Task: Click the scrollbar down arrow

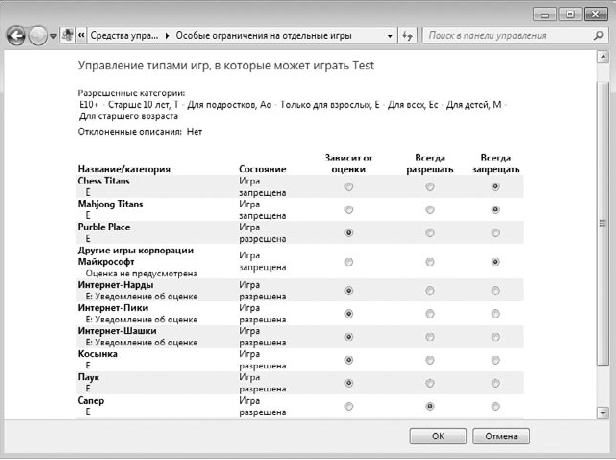Action: click(x=603, y=412)
